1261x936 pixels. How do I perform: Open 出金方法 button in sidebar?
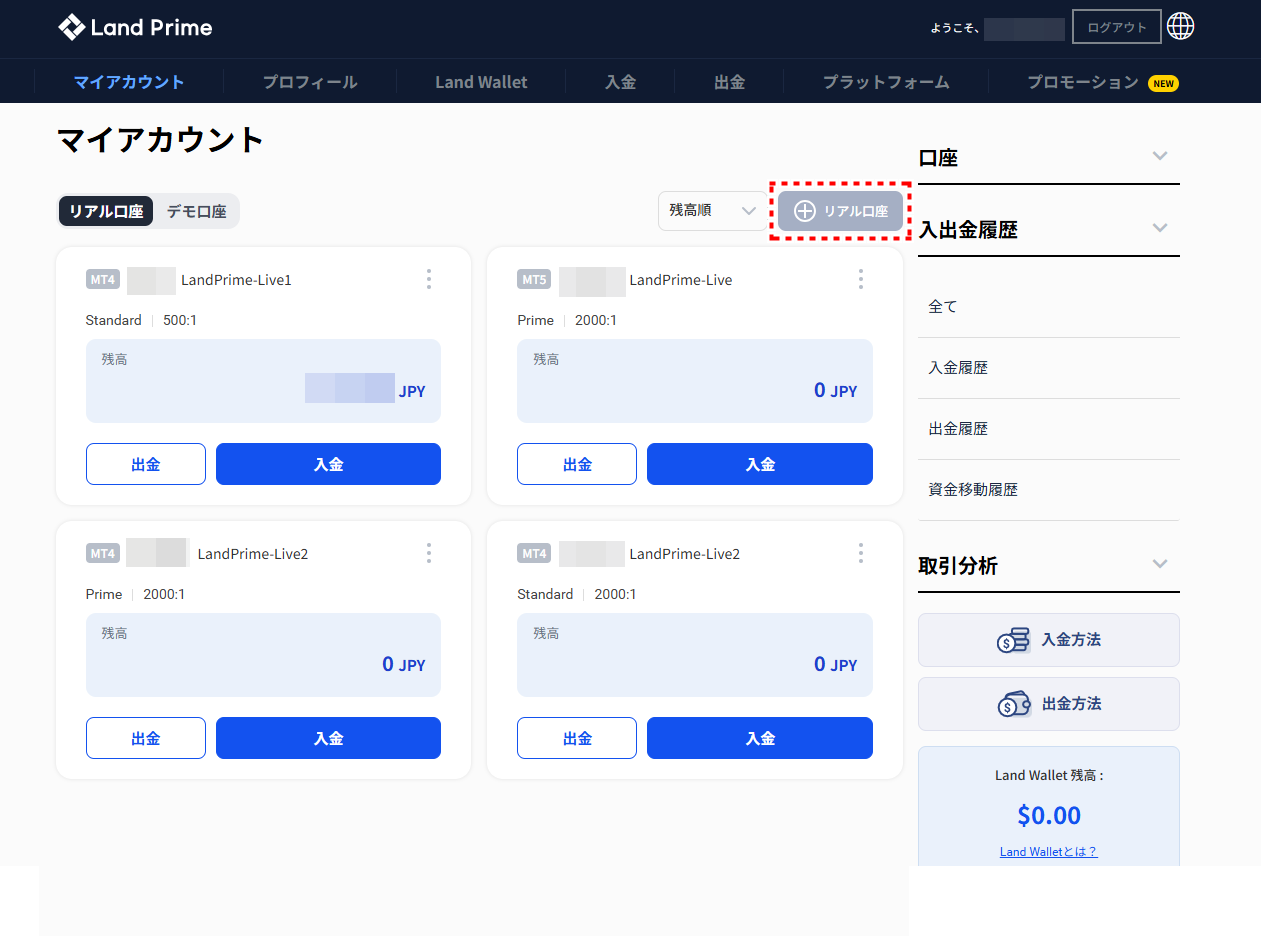point(1049,704)
